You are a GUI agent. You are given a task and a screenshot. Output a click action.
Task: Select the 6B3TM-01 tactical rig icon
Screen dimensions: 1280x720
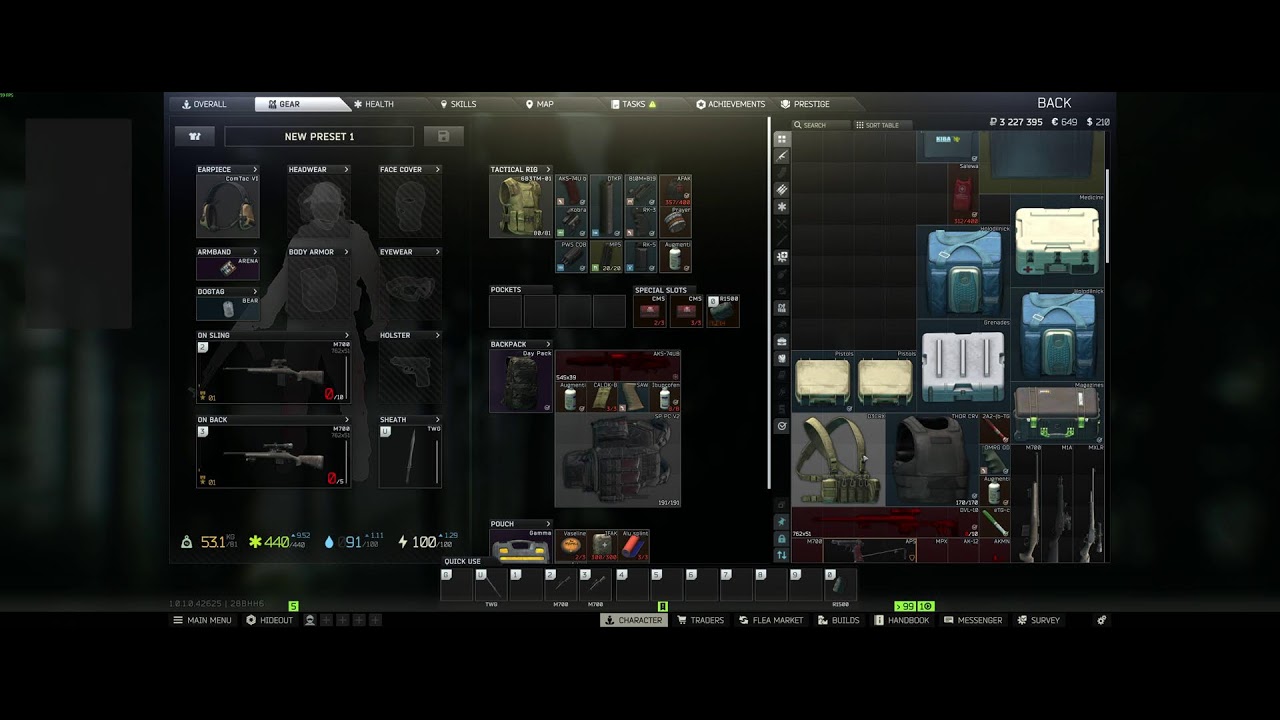[521, 206]
